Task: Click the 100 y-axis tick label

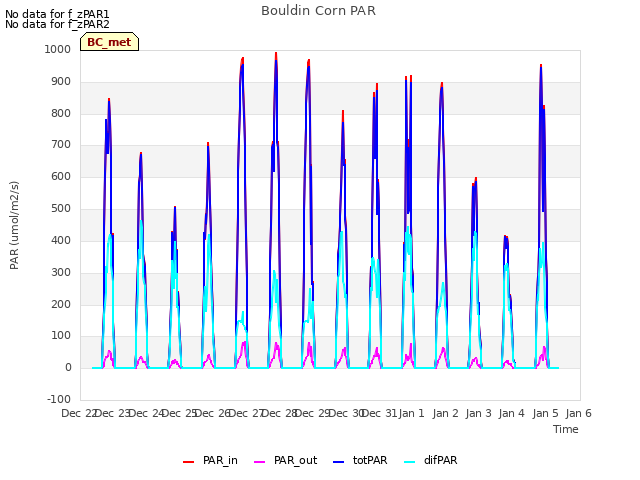Action: tap(61, 336)
